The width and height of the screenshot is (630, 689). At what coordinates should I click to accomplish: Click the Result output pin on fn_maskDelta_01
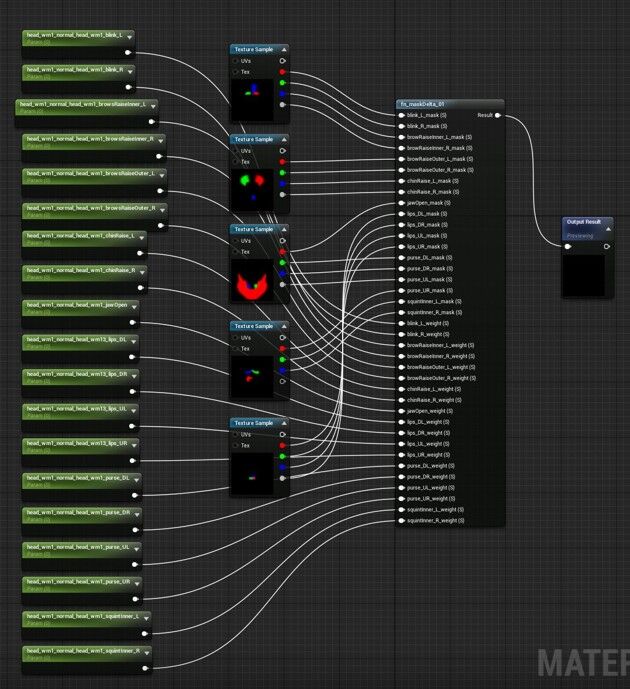tap(498, 115)
